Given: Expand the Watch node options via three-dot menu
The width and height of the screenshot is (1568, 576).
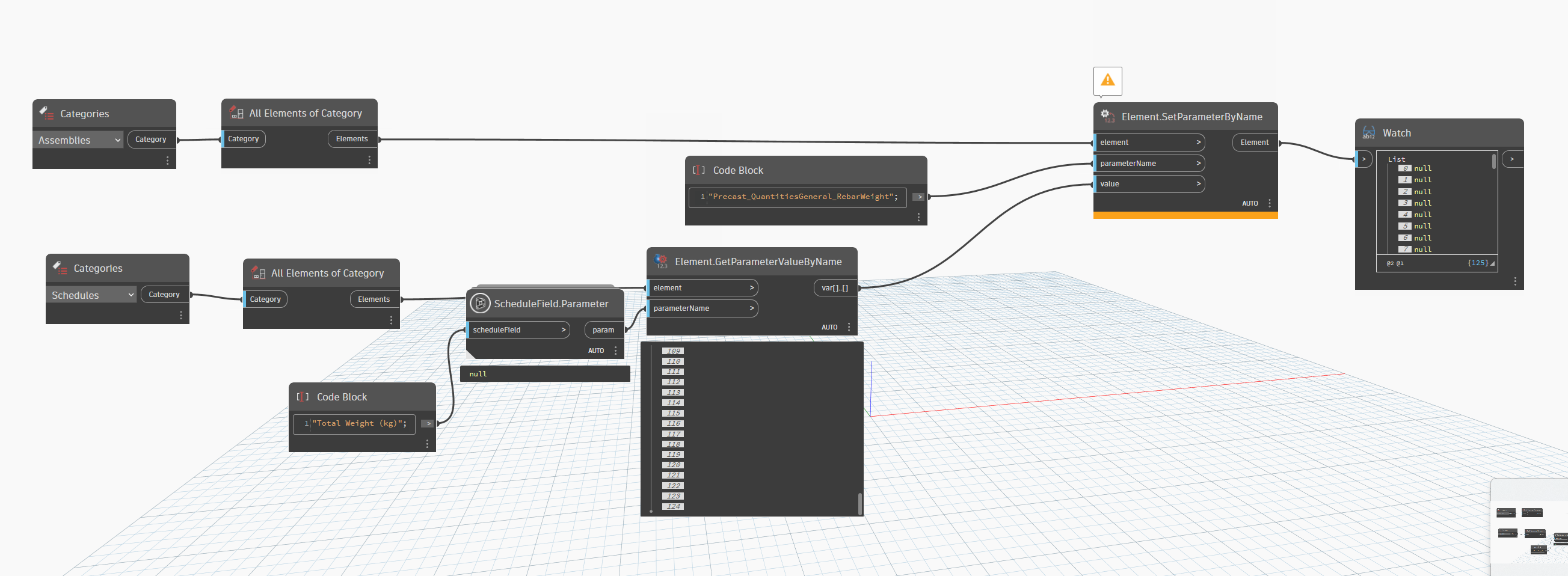Looking at the screenshot, I should (x=1515, y=280).
